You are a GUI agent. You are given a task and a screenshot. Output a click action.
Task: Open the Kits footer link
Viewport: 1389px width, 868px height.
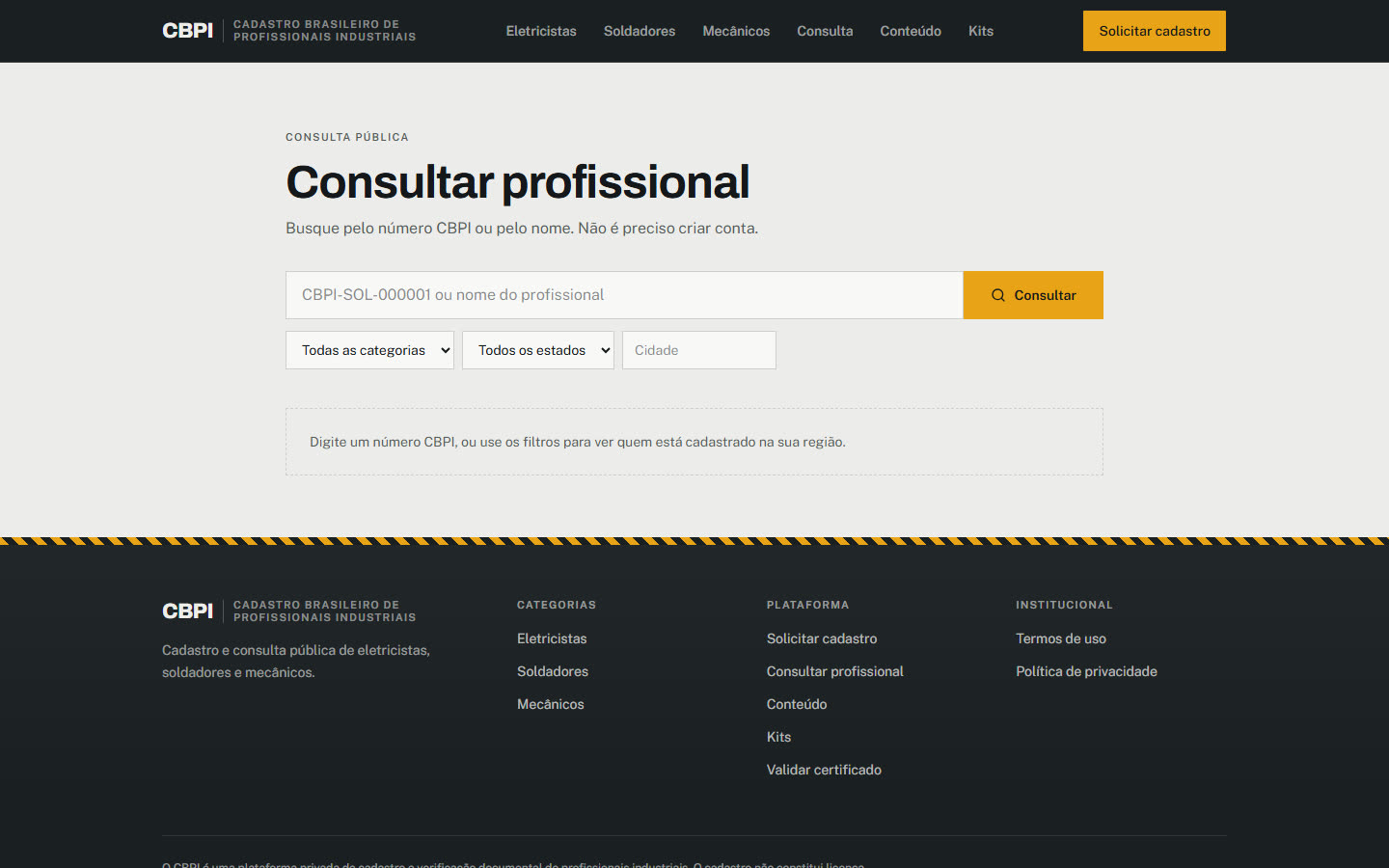[x=778, y=737]
